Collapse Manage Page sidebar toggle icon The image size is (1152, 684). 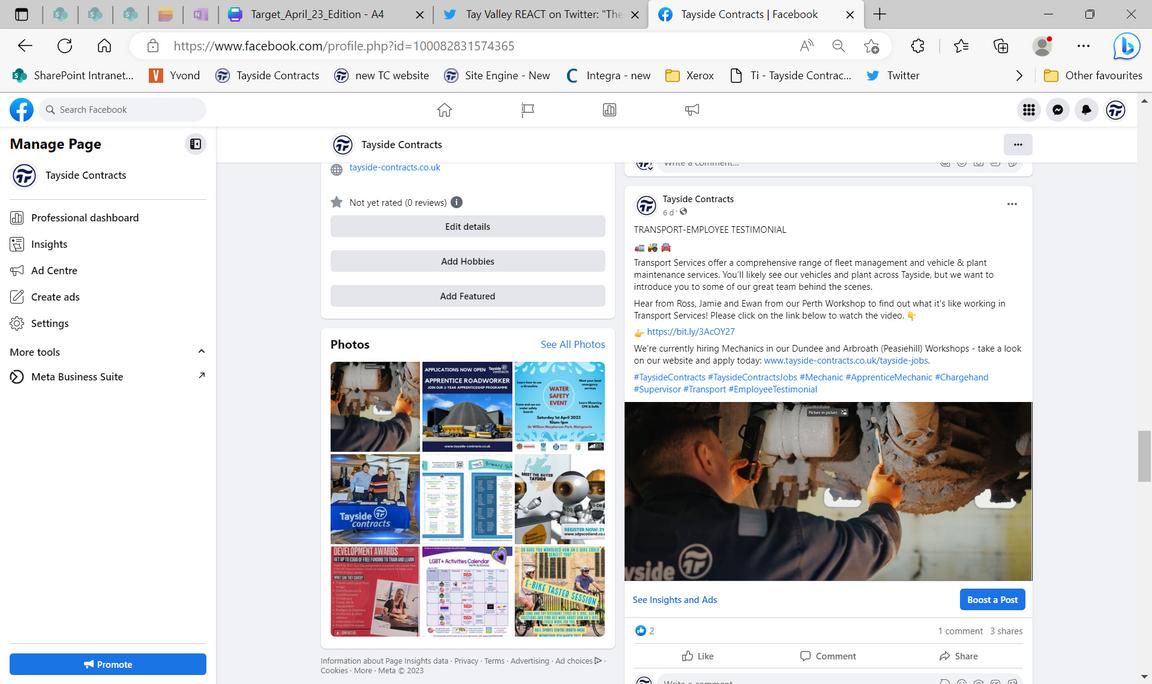coord(195,144)
